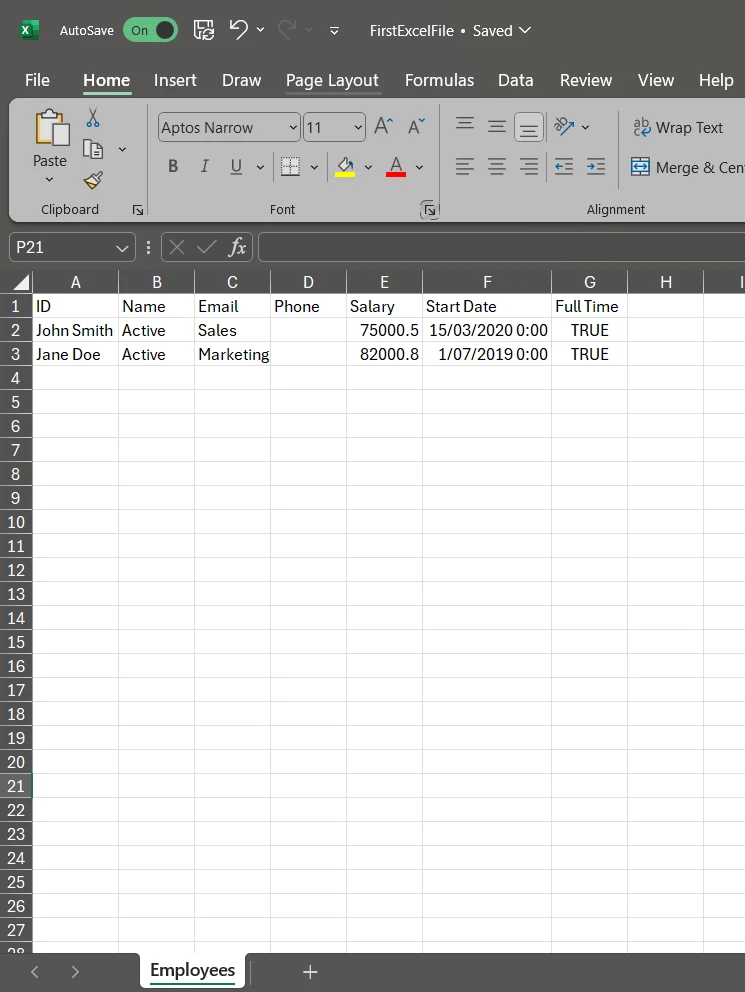This screenshot has width=745, height=992.
Task: Open the Insert ribbon tab
Action: (x=175, y=80)
